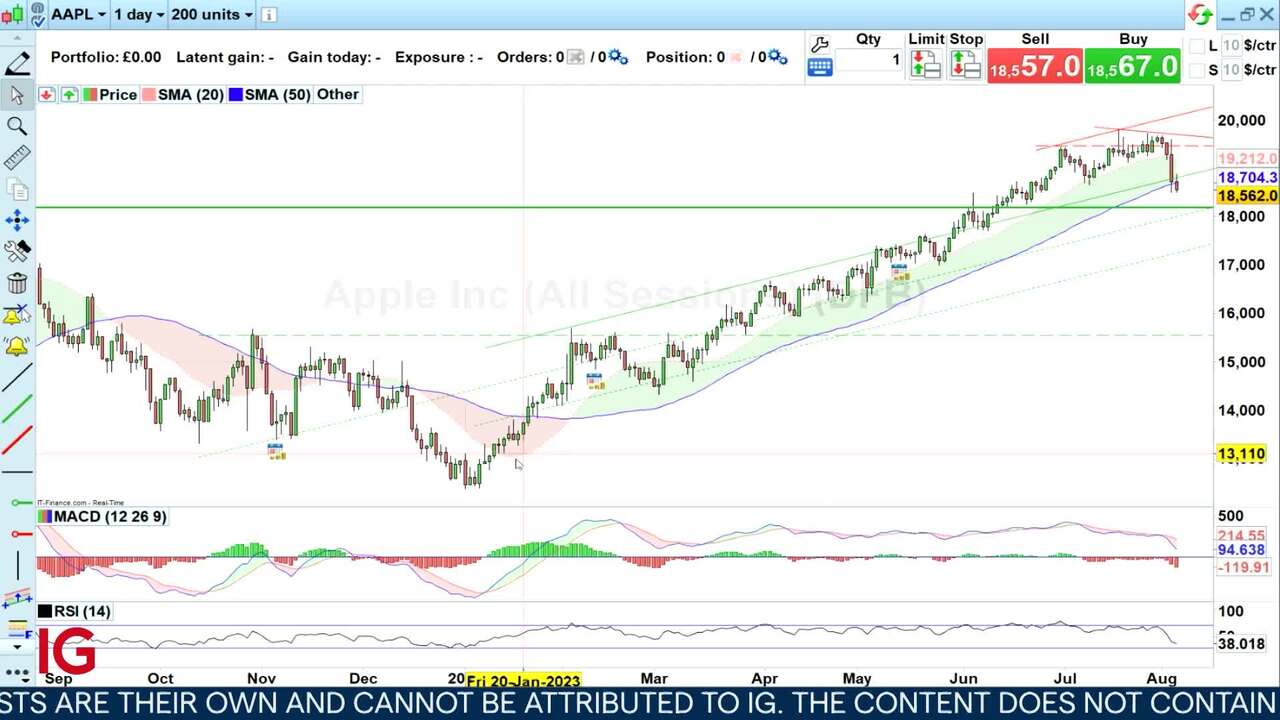This screenshot has width=1280, height=720.
Task: Open the chart information 'i' icon
Action: (269, 15)
